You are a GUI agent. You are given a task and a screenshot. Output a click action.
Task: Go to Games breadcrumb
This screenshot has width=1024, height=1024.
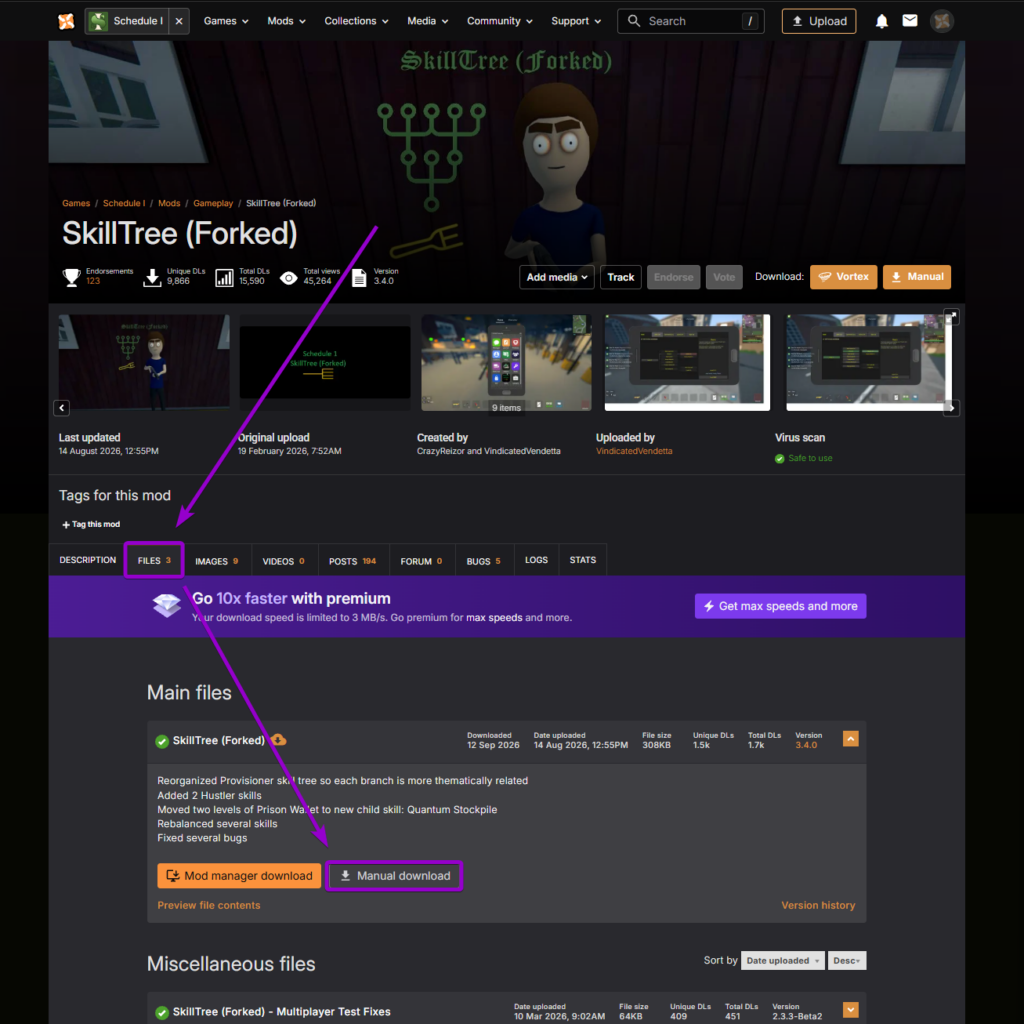[76, 203]
